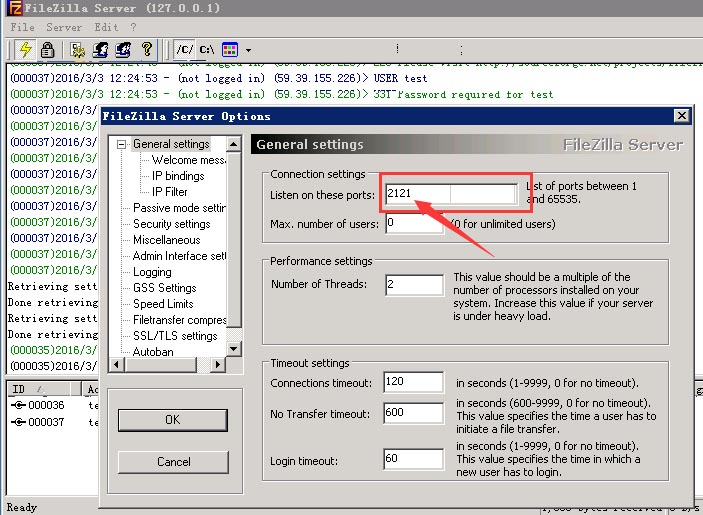Click the tree horizontal scroll left arrow
The height and width of the screenshot is (515, 703).
(x=117, y=364)
